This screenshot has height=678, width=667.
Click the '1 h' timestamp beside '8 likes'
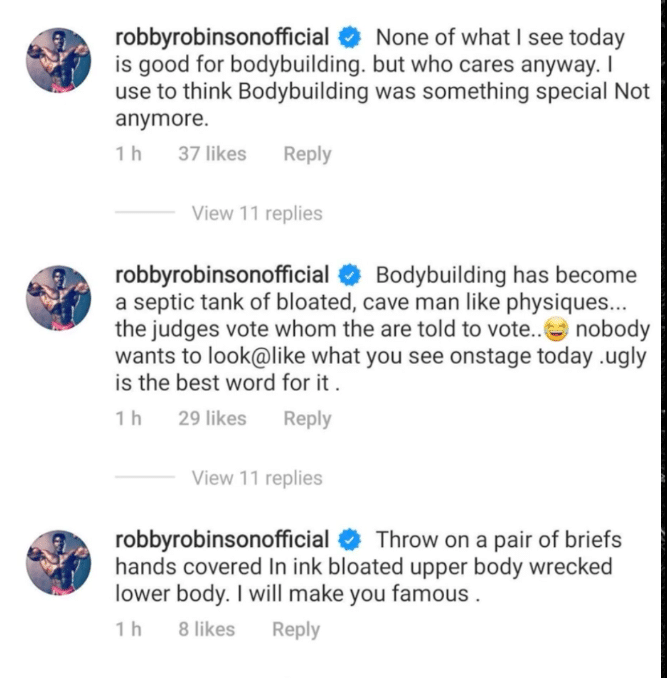(126, 630)
